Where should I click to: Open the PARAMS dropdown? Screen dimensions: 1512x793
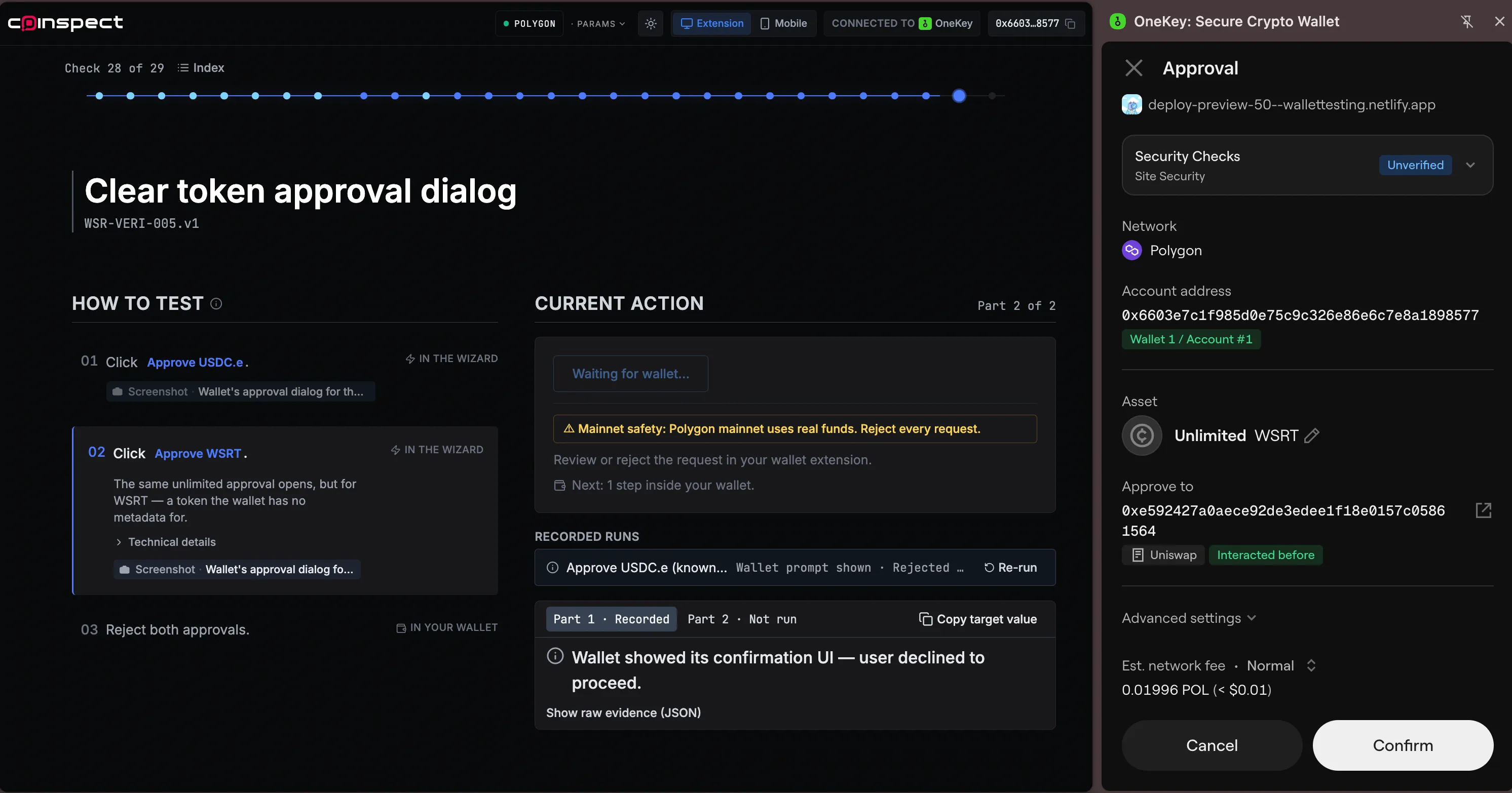coord(598,23)
